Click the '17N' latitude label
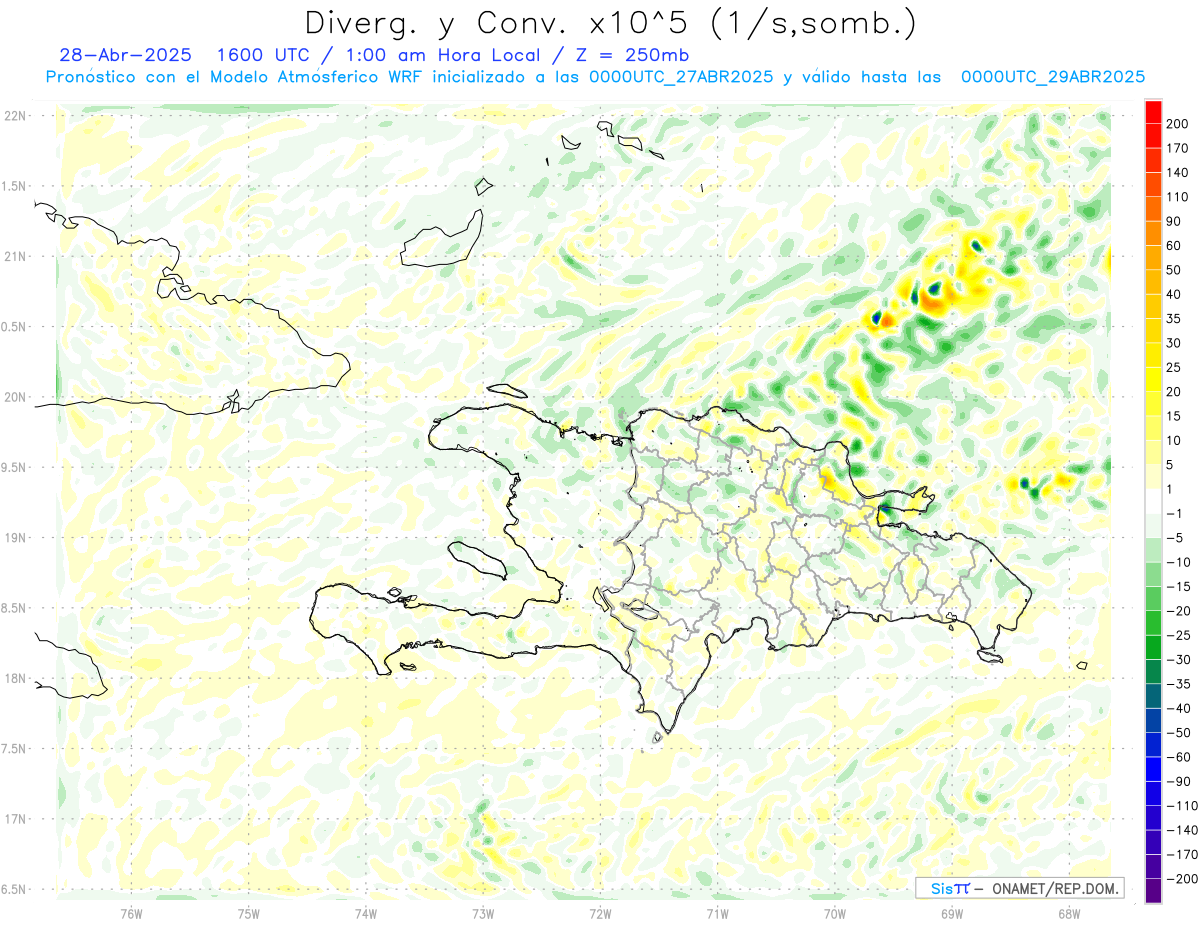The height and width of the screenshot is (927, 1200). (x=15, y=819)
